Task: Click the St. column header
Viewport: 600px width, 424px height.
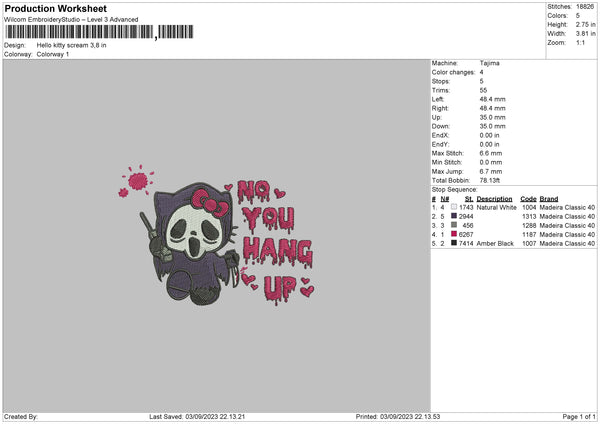Action: (468, 198)
